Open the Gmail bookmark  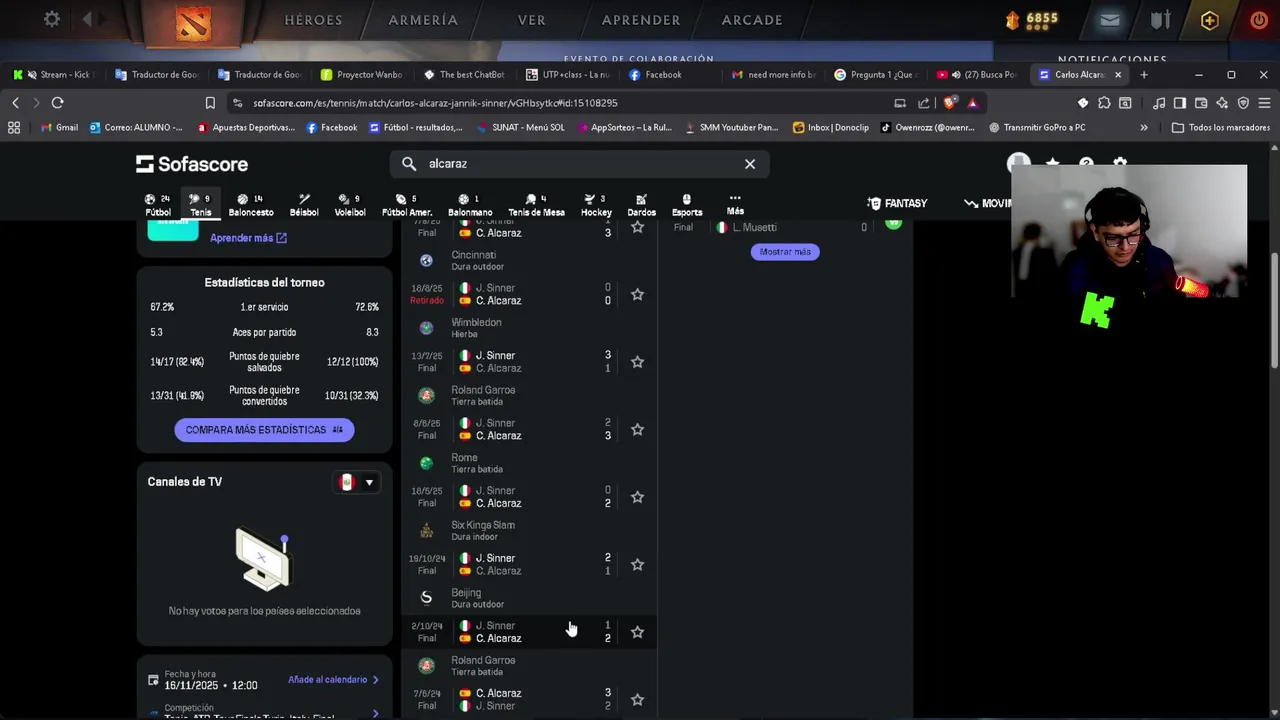click(x=60, y=127)
